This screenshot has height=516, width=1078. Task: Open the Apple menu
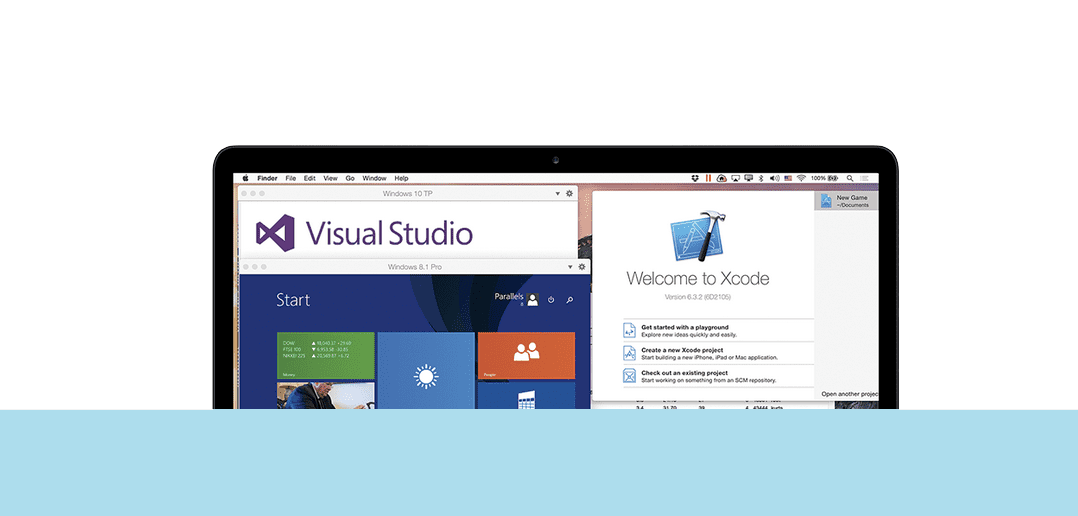245,178
